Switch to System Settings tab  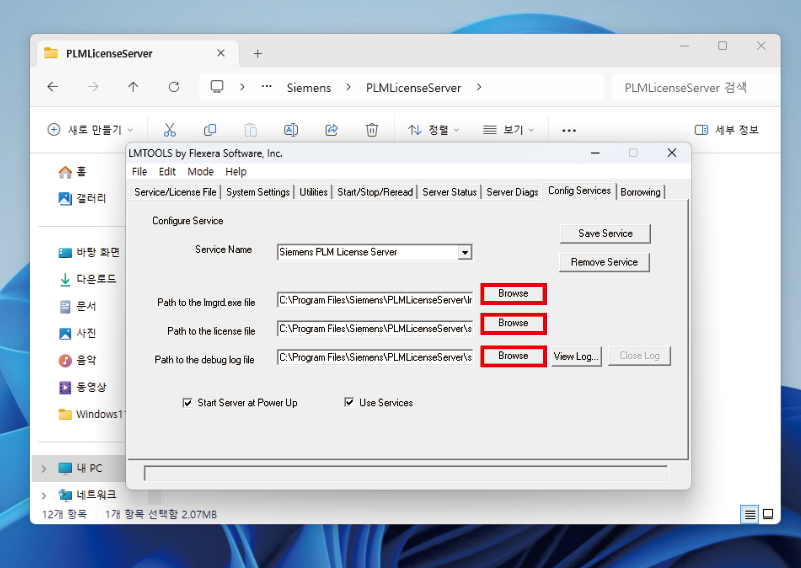(x=257, y=192)
